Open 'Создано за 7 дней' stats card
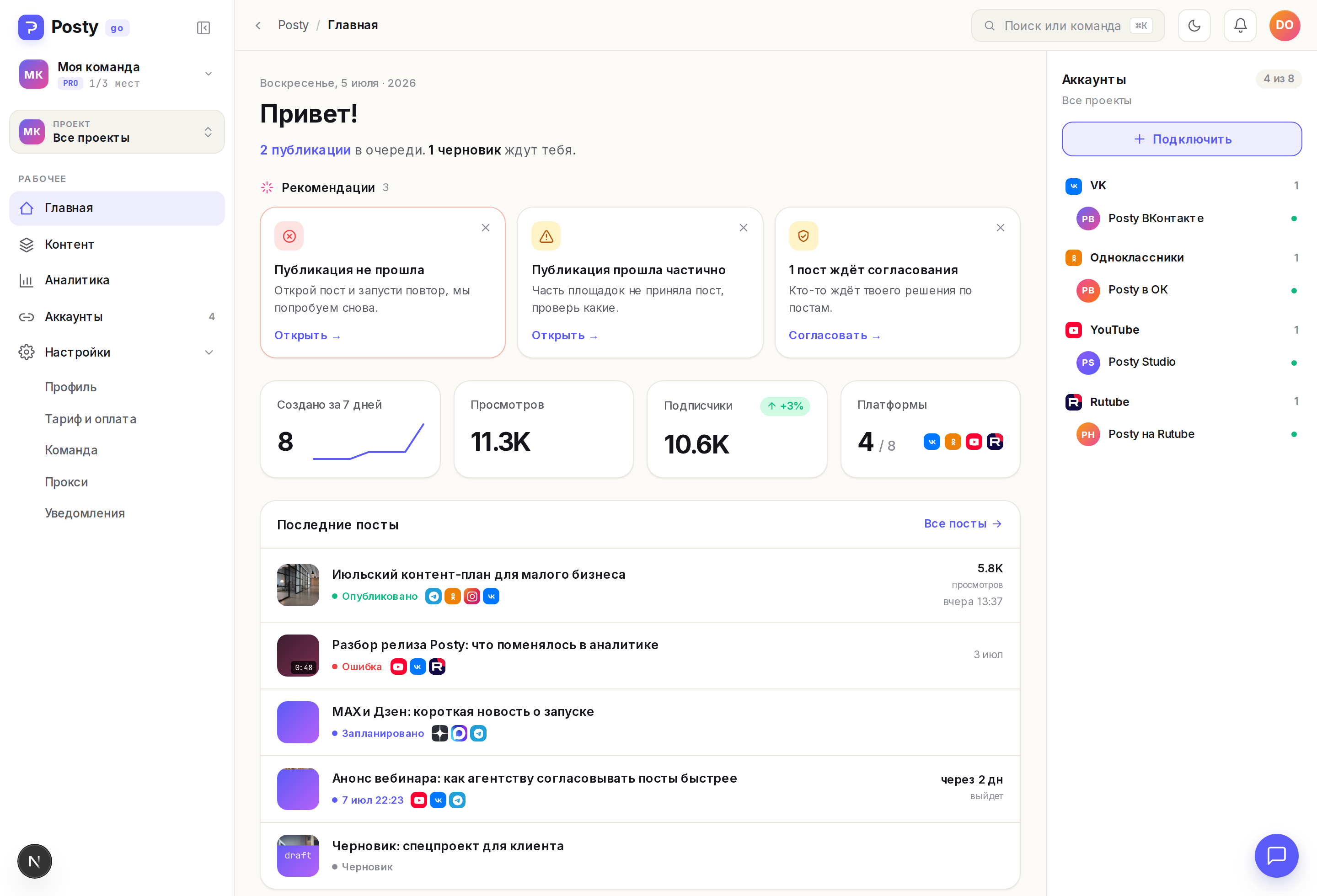 pos(350,429)
